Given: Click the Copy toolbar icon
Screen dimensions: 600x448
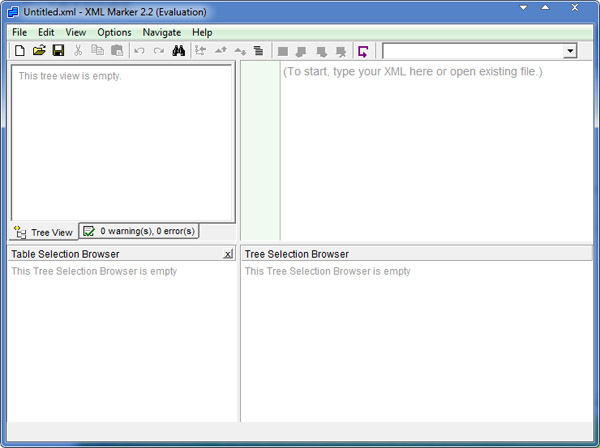Looking at the screenshot, I should (x=98, y=51).
